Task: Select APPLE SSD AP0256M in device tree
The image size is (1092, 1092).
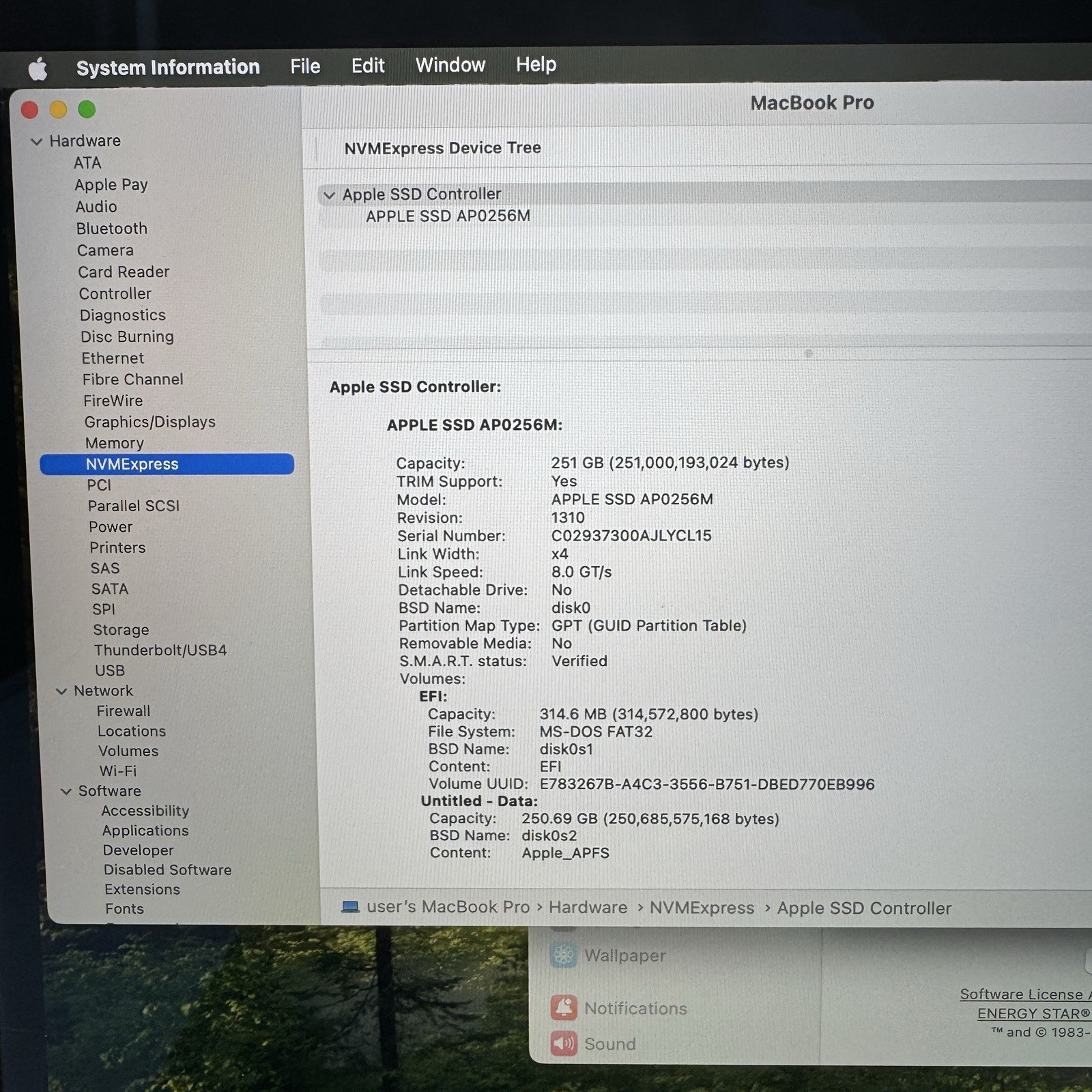Action: tap(448, 216)
